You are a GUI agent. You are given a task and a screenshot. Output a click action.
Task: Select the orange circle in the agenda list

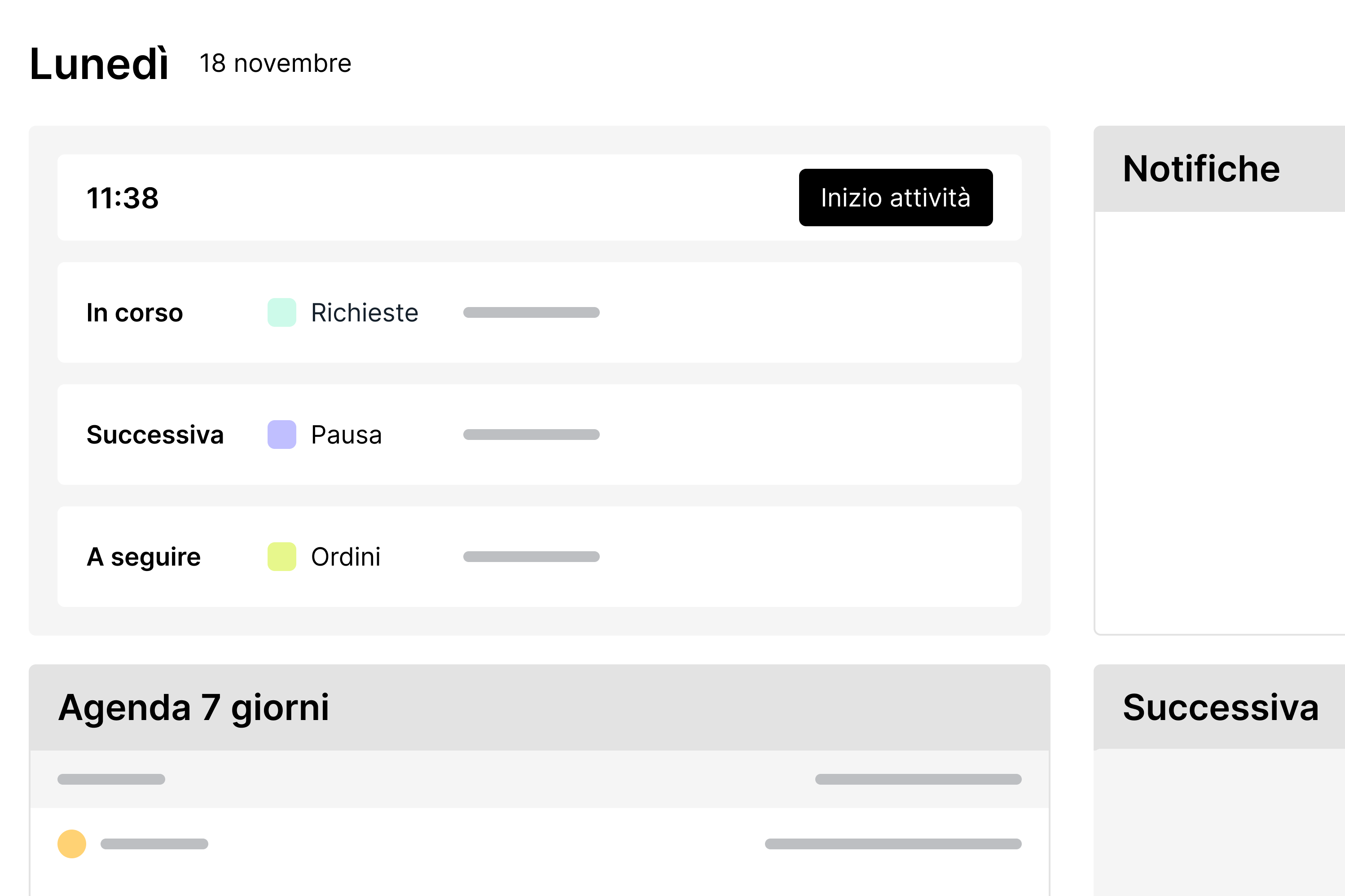coord(72,844)
